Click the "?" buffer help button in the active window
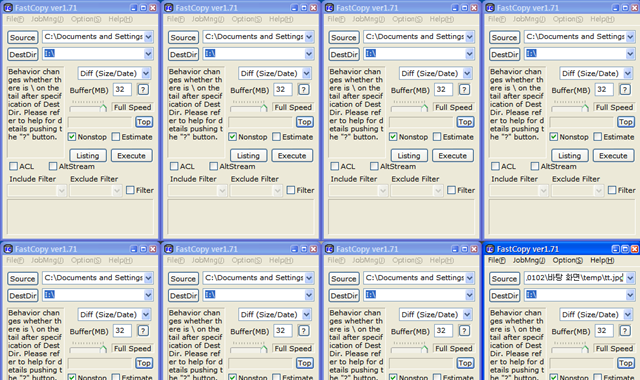The width and height of the screenshot is (640, 380). tap(625, 331)
